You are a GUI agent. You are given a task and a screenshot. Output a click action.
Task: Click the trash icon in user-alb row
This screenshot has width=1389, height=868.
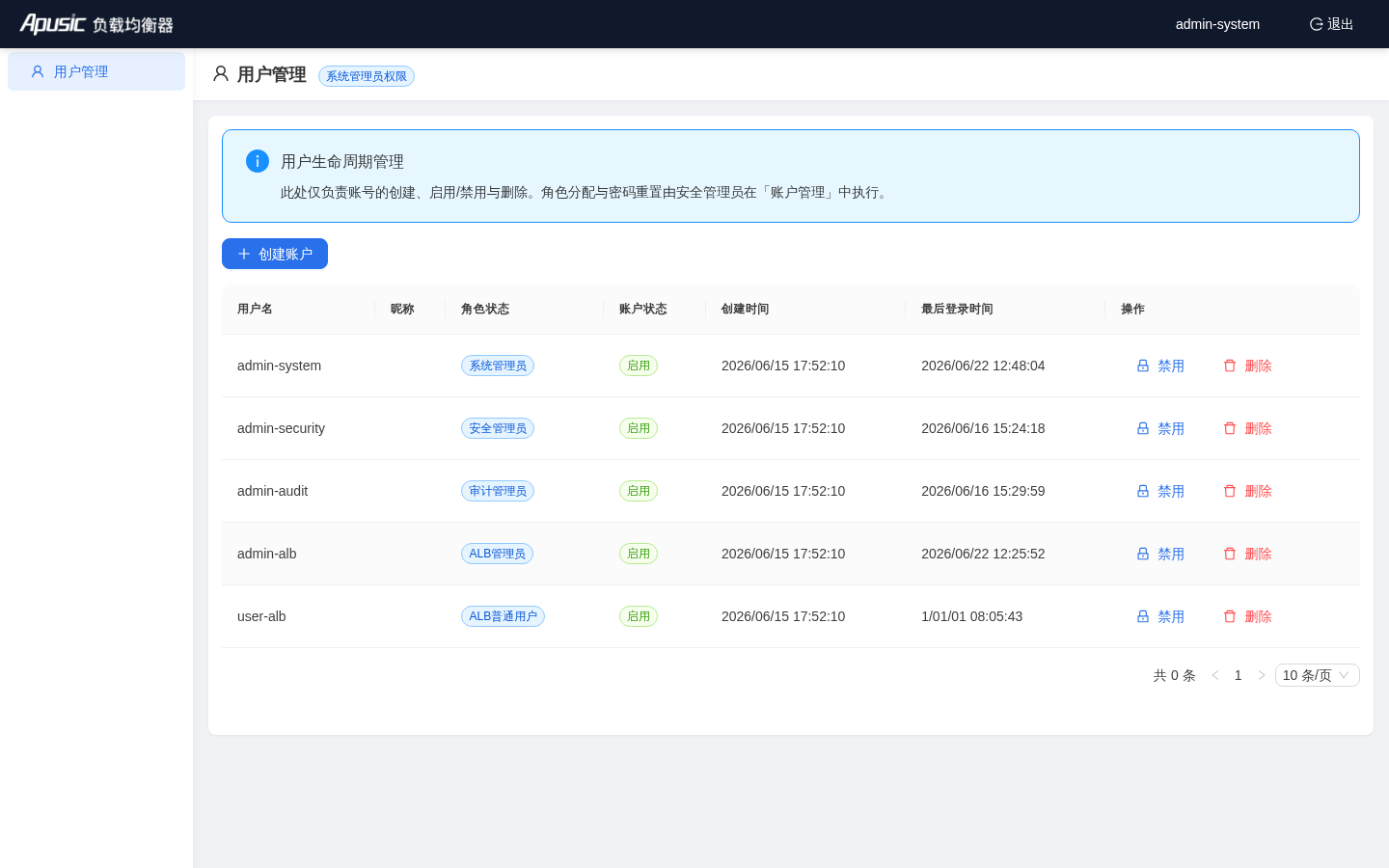[1230, 616]
